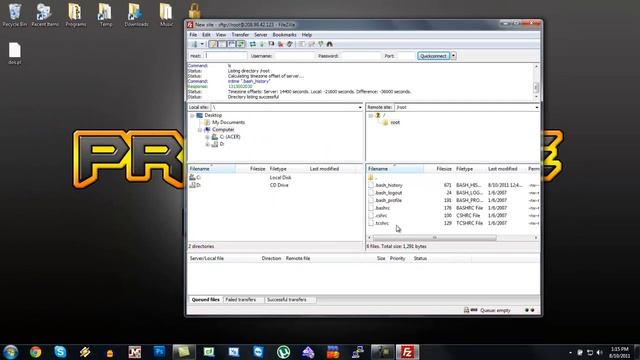Screen dimensions: 640x360
Task: Toggle the message log display
Action: point(213,44)
